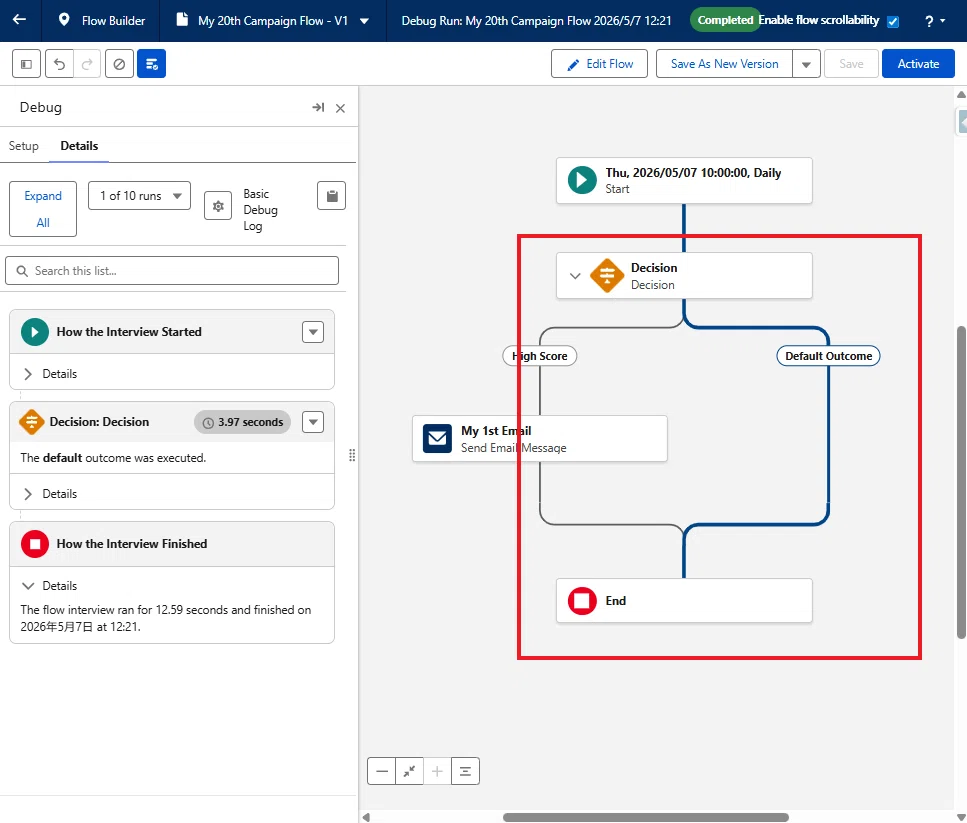The width and height of the screenshot is (967, 823).
Task: Select the End element on canvas
Action: 684,600
